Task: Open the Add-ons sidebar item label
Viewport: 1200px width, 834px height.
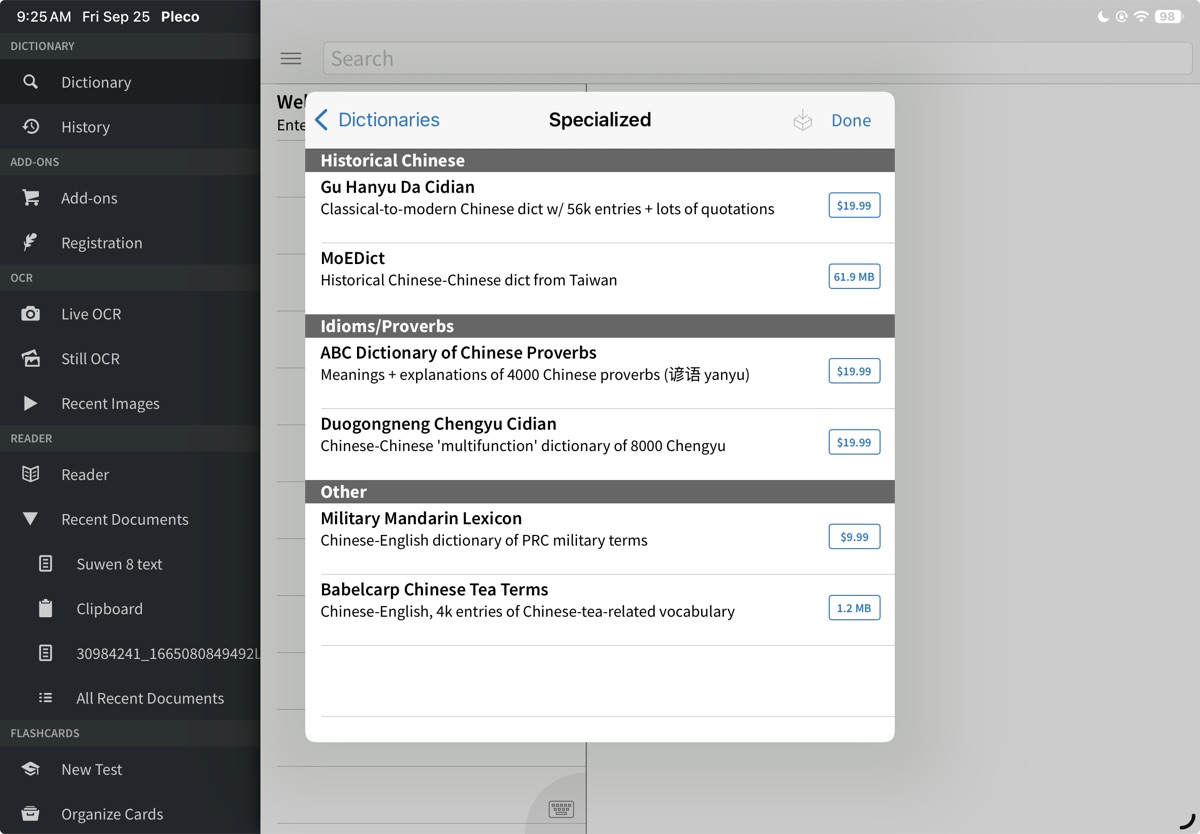Action: tap(89, 198)
